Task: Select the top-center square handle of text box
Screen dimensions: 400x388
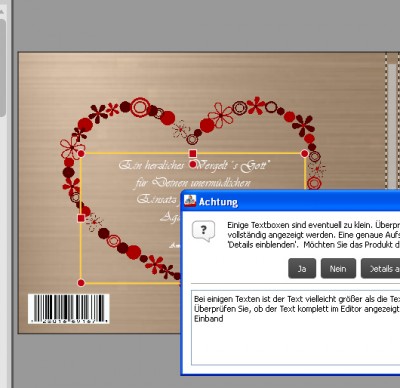Action: coord(193,153)
